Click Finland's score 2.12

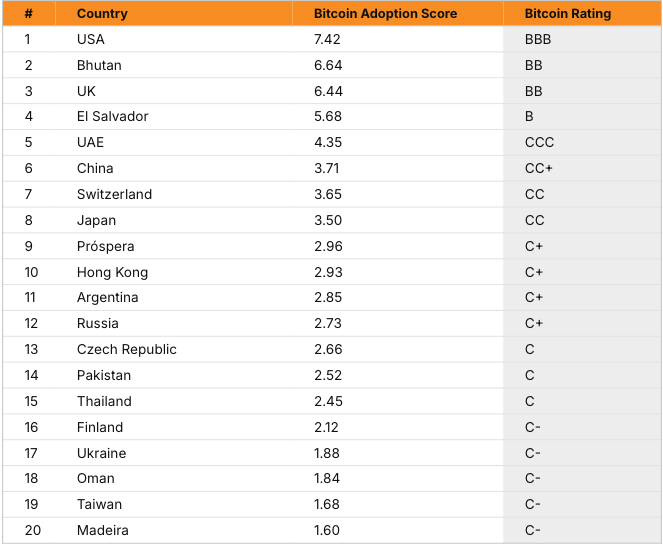point(326,427)
